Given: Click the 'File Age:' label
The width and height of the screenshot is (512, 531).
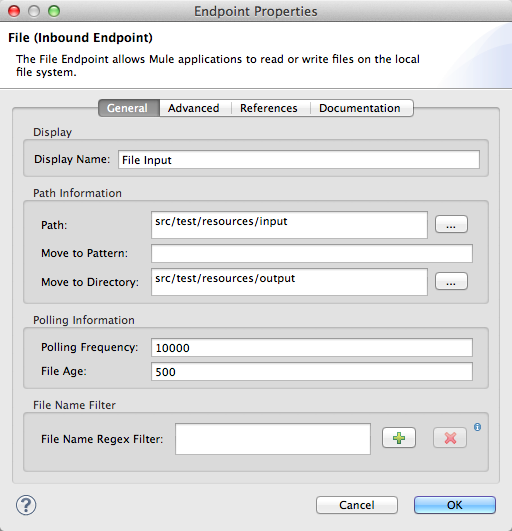Looking at the screenshot, I should pos(64,371).
